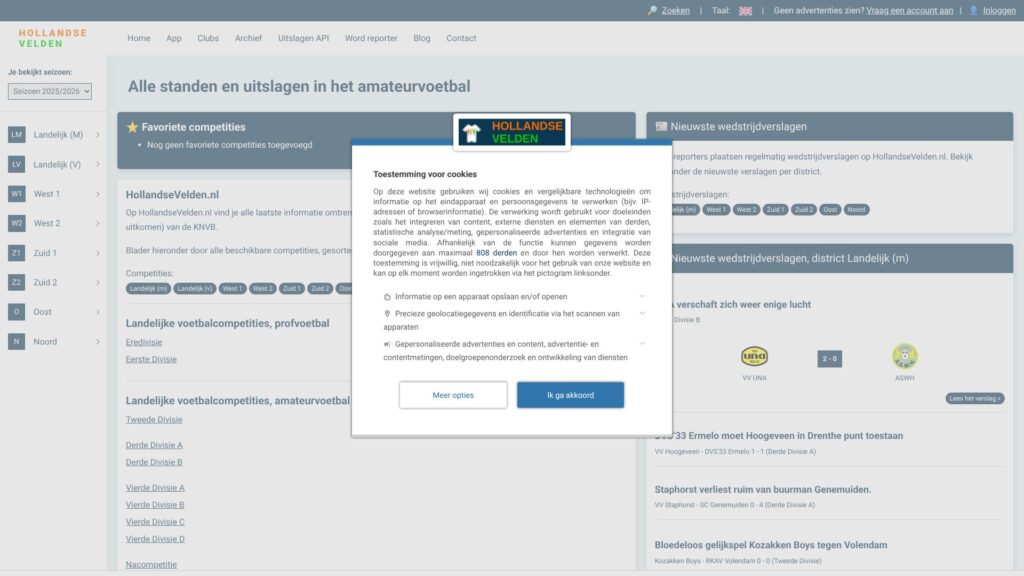Open the Blog menu item
The height and width of the screenshot is (576, 1024).
[x=422, y=38]
